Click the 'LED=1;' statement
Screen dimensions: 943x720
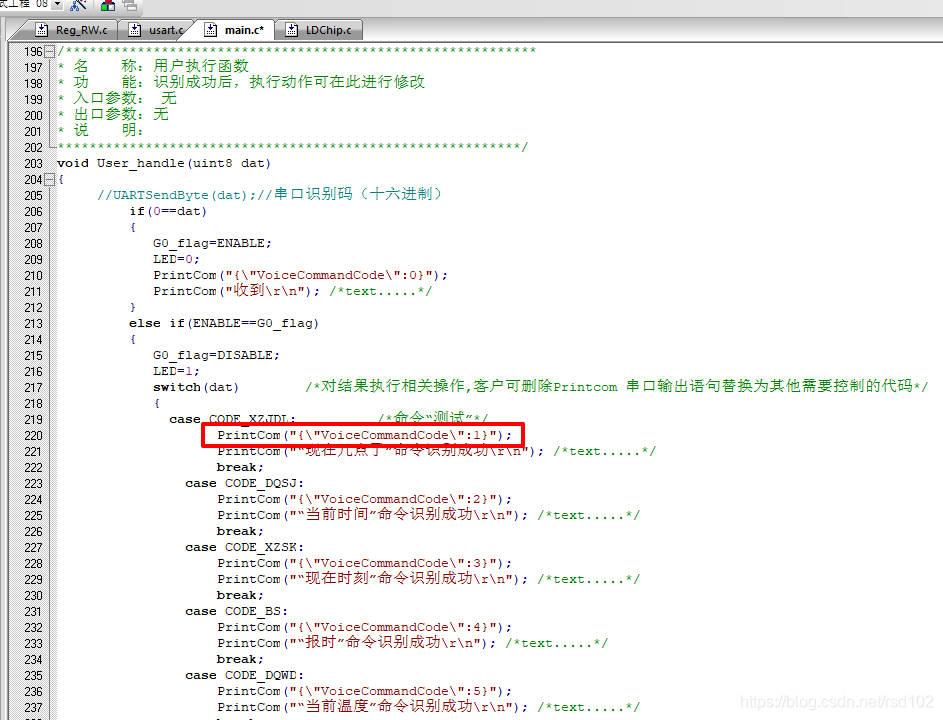click(x=176, y=371)
